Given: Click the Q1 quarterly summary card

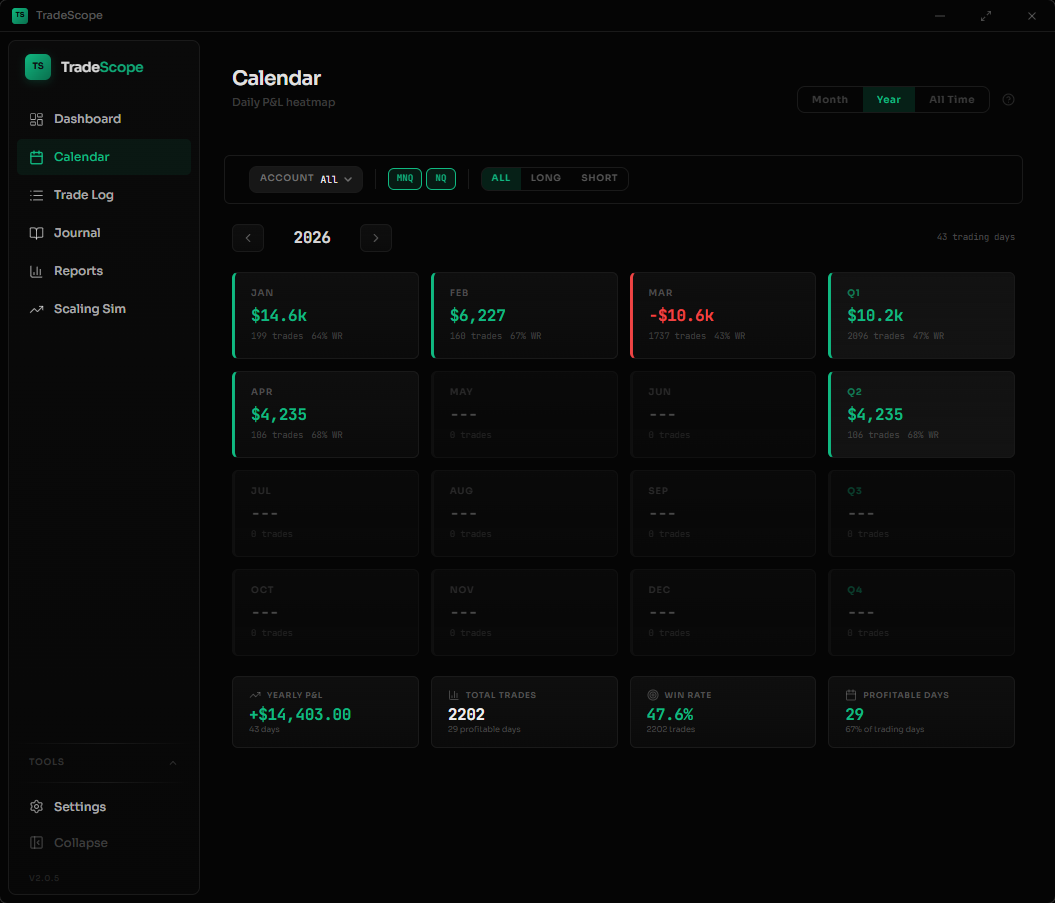Looking at the screenshot, I should coord(921,315).
